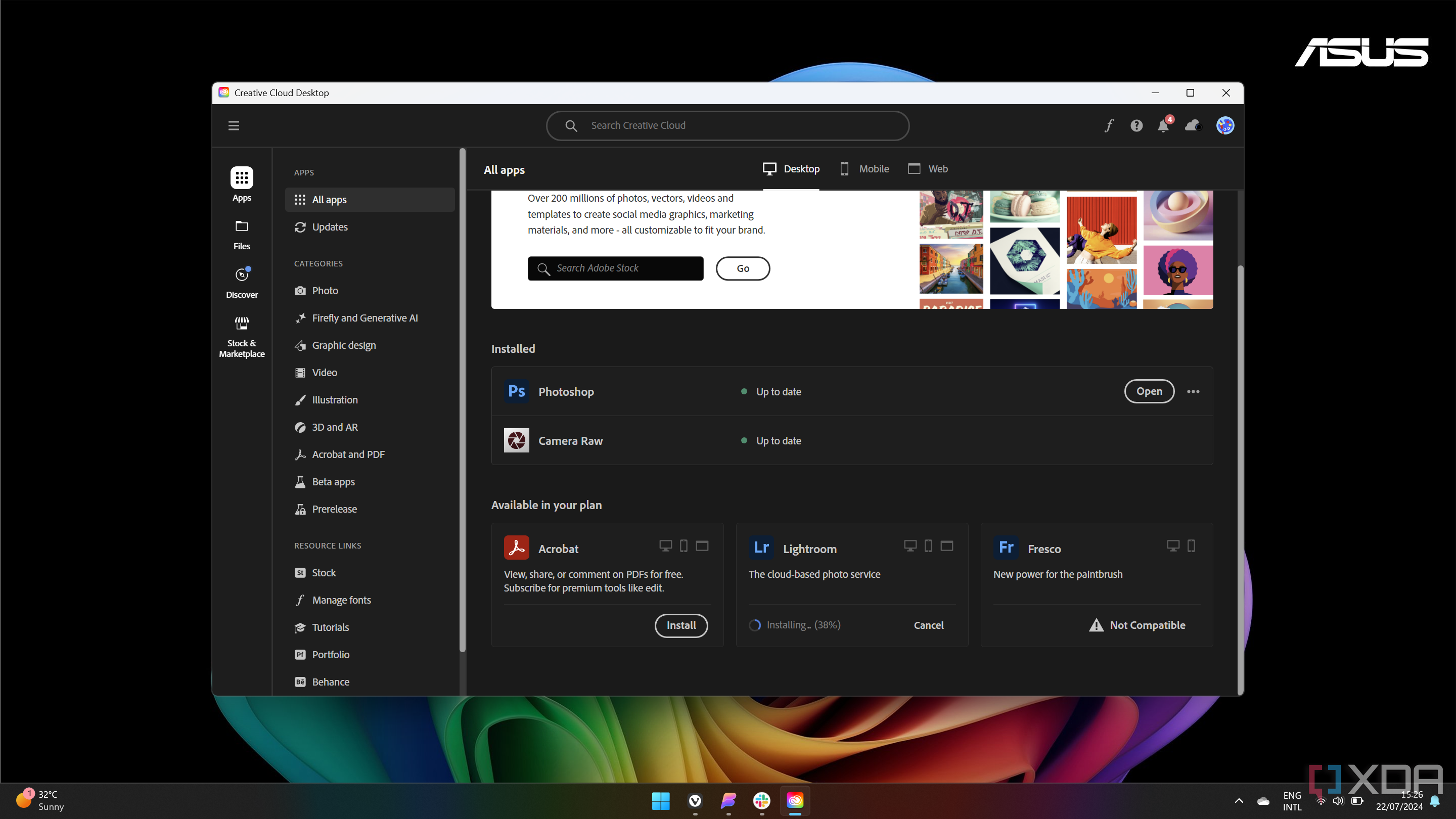Open Photoshop using the Open button
This screenshot has height=819, width=1456.
point(1149,391)
